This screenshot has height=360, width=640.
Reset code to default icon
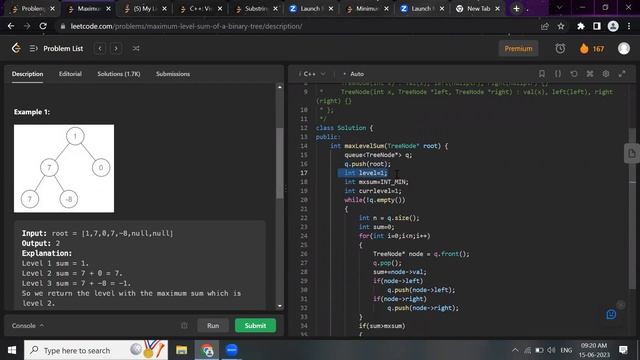574,73
